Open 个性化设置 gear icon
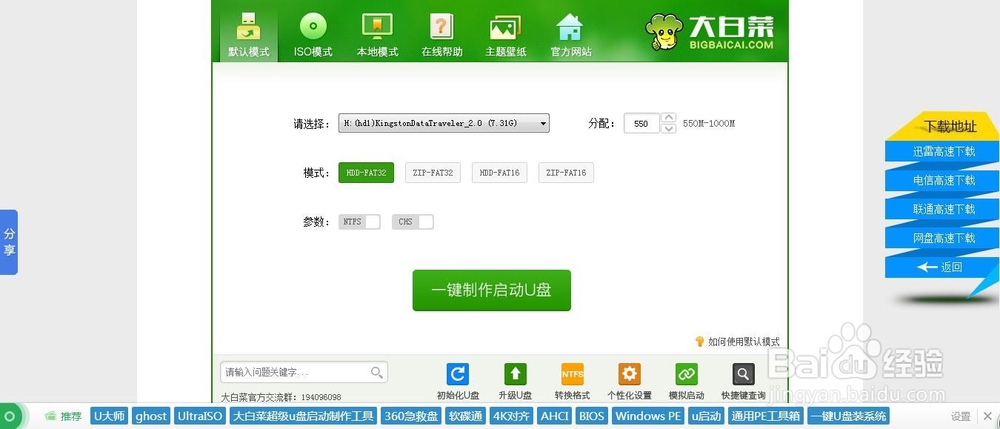The height and width of the screenshot is (429, 1000). click(x=629, y=374)
